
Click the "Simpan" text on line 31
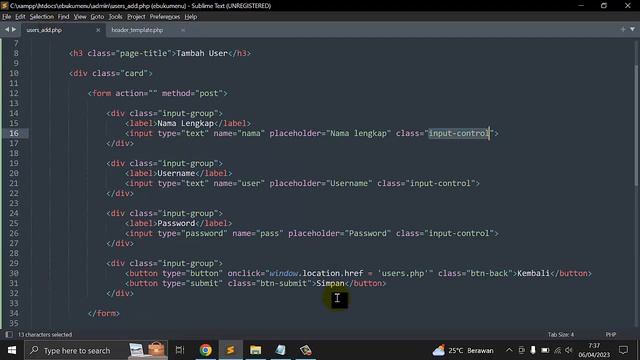(330, 283)
